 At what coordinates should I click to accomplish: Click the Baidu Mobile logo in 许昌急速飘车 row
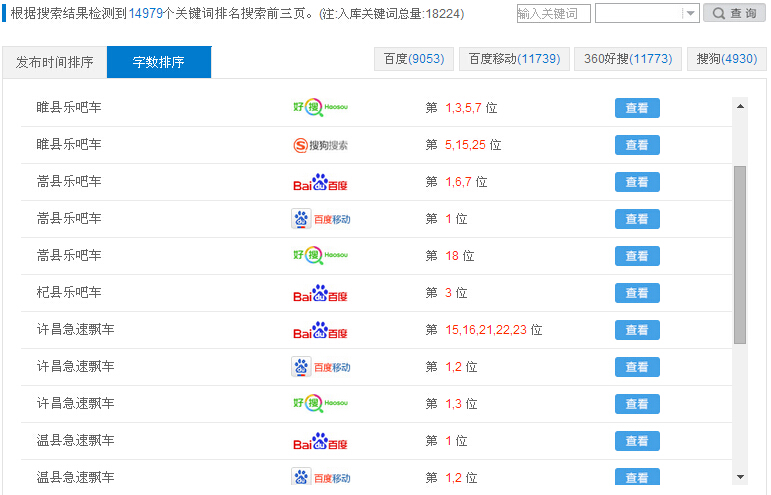(x=321, y=367)
